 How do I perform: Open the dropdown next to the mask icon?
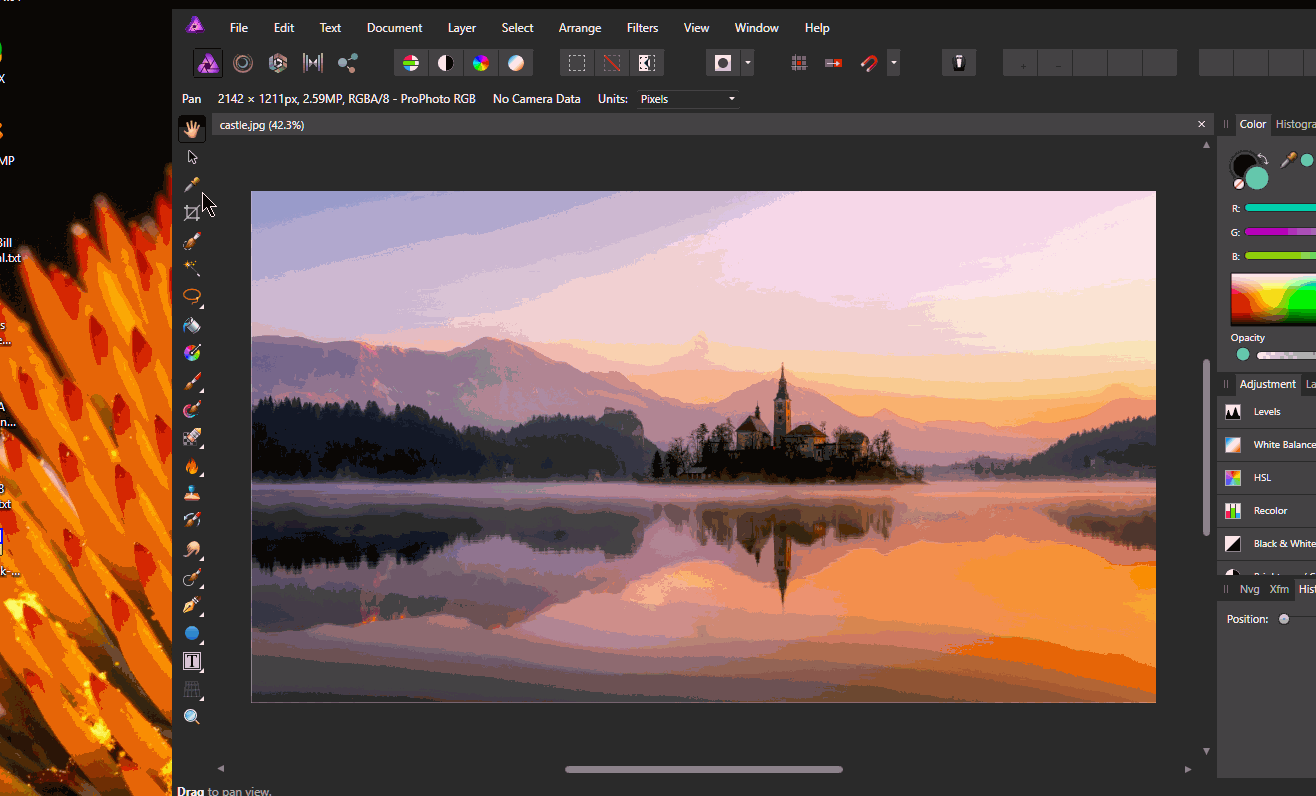click(747, 62)
